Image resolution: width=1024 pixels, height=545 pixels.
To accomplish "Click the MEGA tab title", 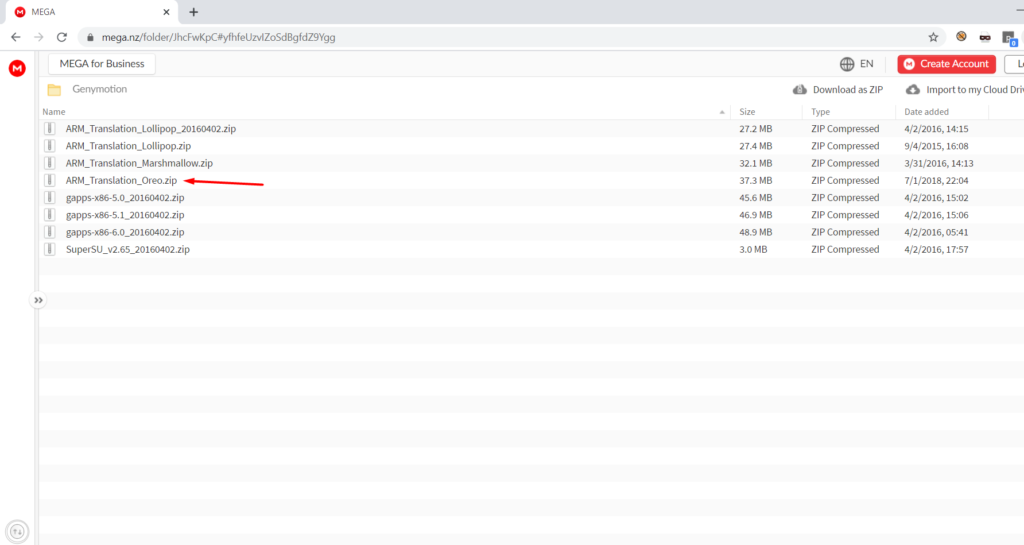I will tap(43, 12).
